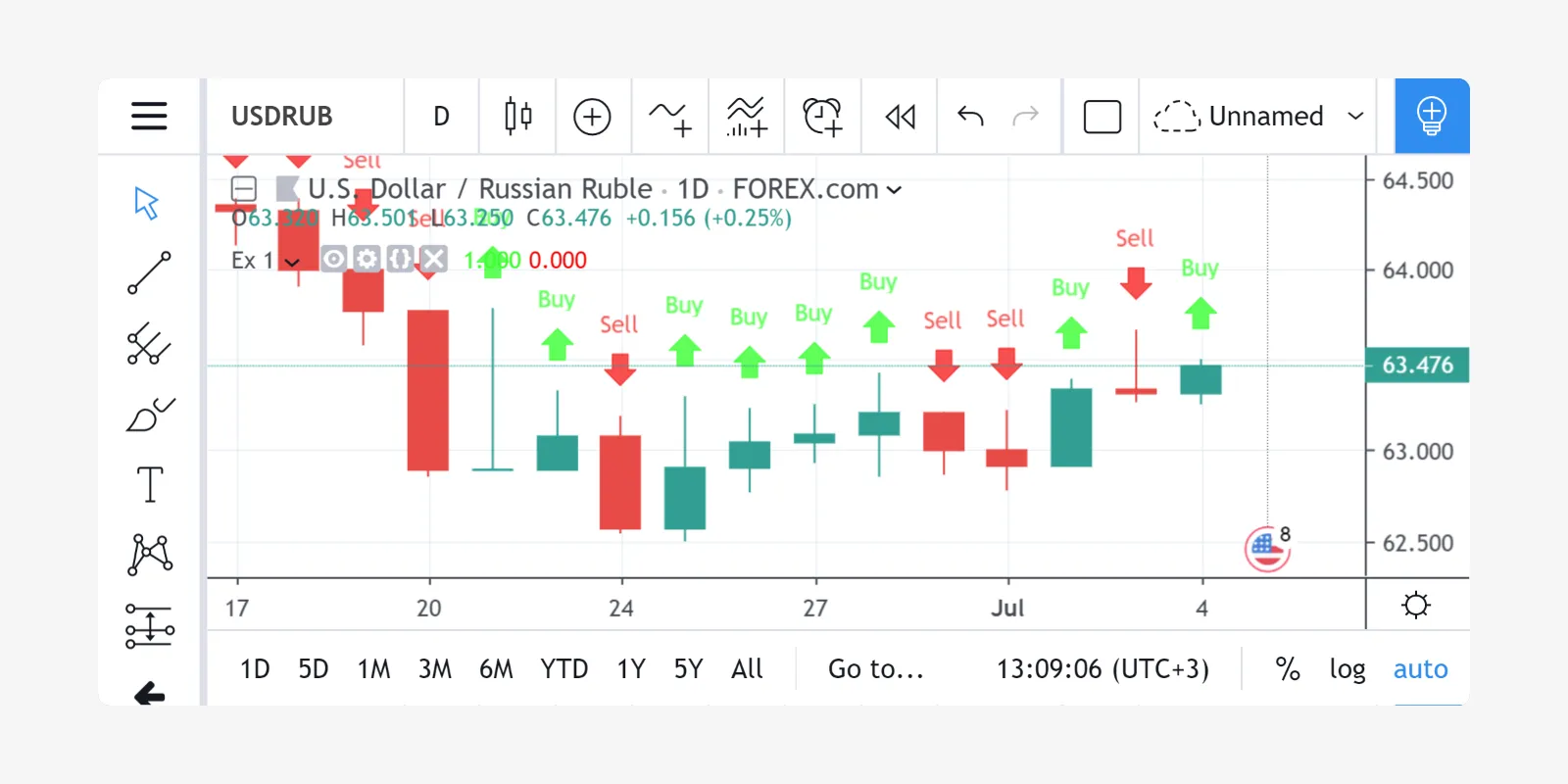Collapse the legend with the minus box

243,188
